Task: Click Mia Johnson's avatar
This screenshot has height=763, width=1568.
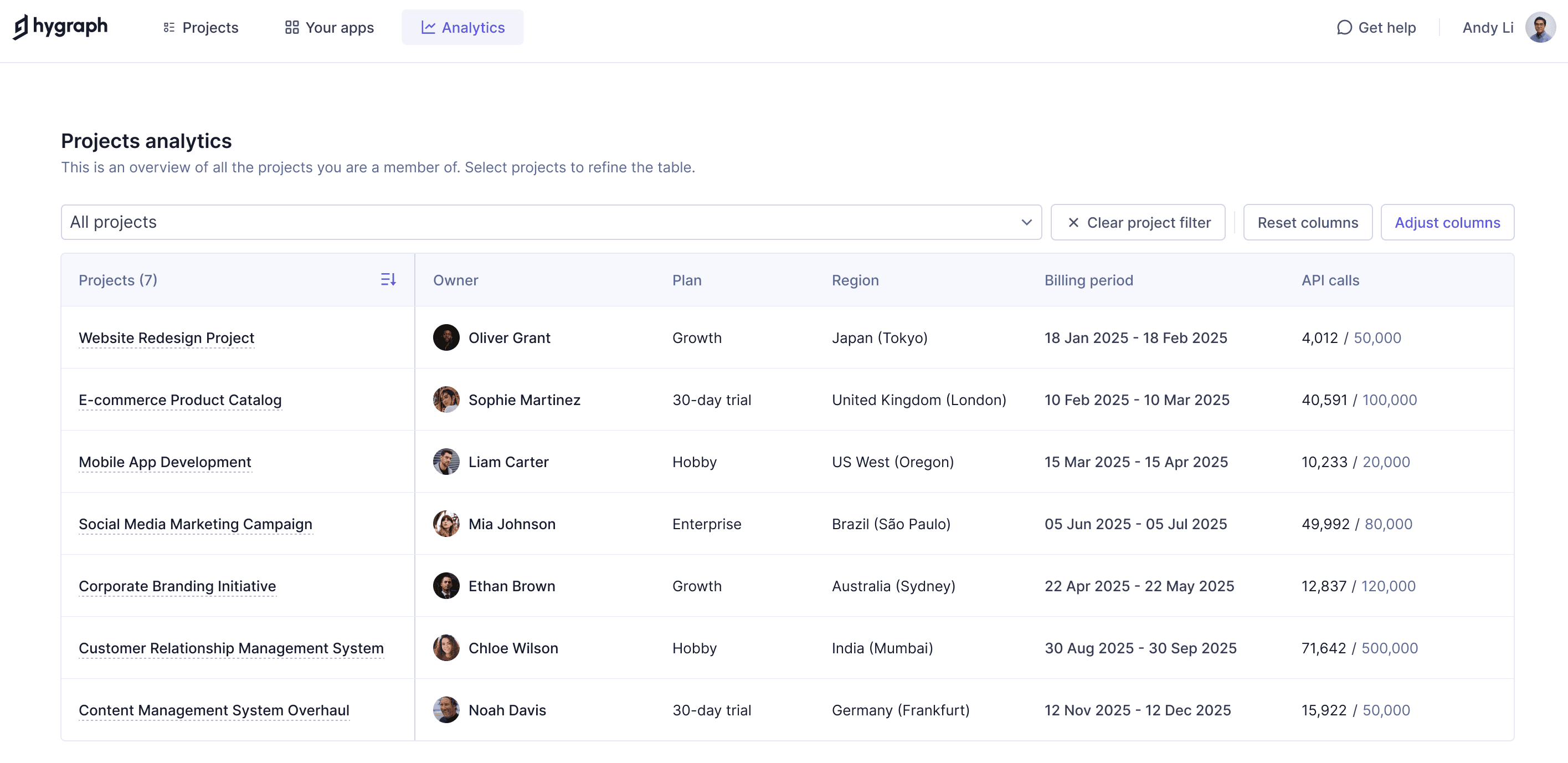Action: 445,524
